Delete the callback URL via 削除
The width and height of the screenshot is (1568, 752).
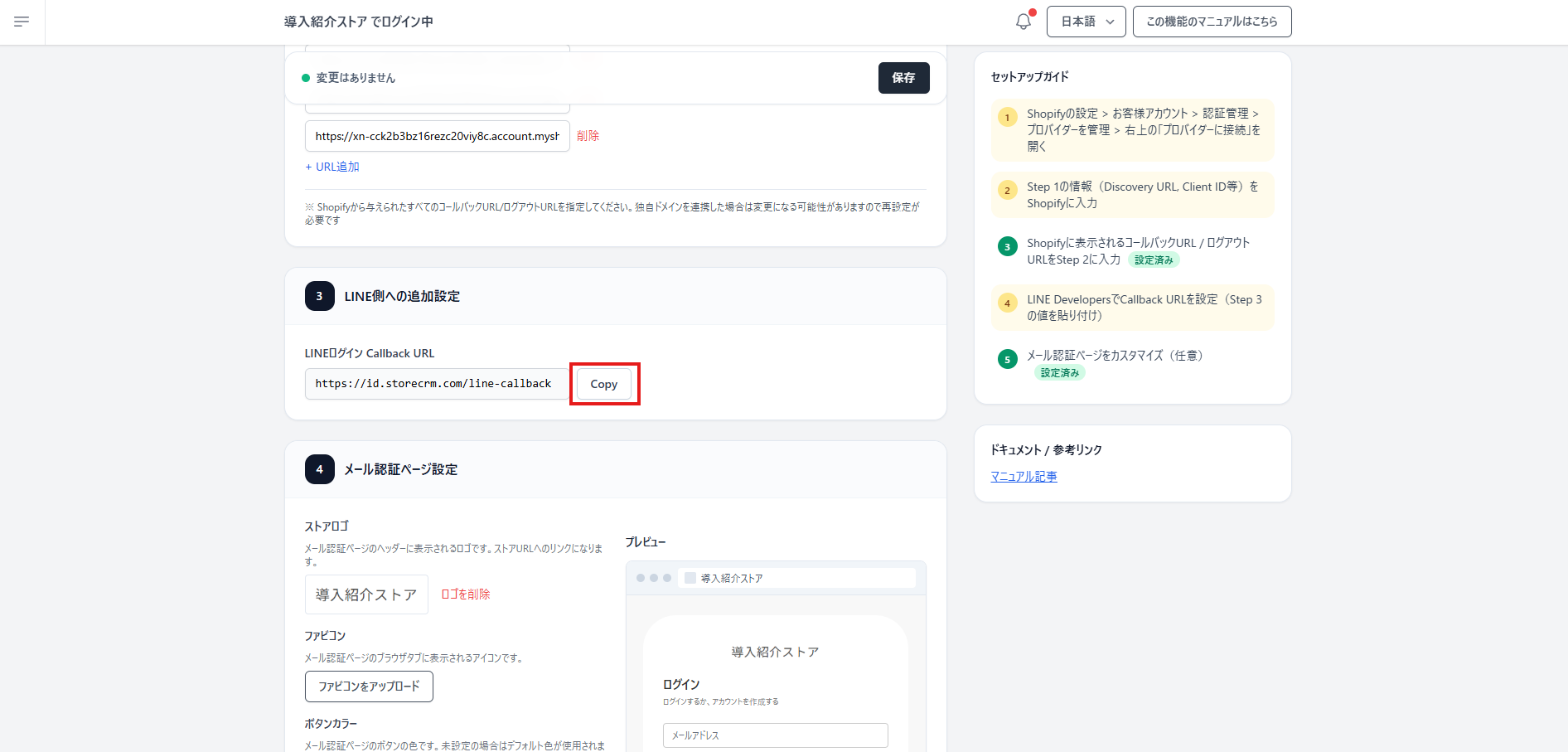coord(588,136)
